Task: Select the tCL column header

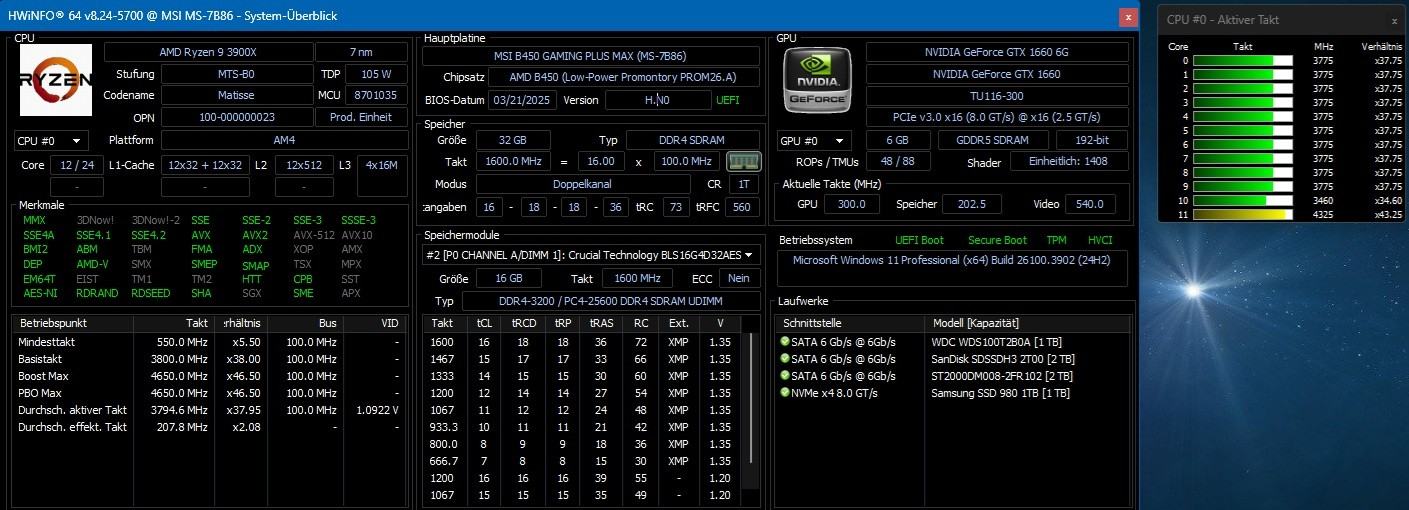Action: click(x=484, y=324)
